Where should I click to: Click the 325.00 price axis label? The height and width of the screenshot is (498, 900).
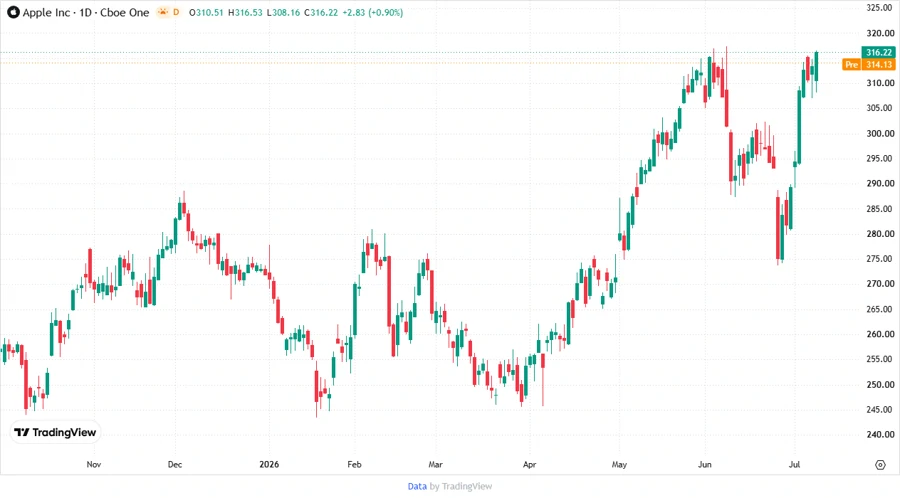click(880, 7)
